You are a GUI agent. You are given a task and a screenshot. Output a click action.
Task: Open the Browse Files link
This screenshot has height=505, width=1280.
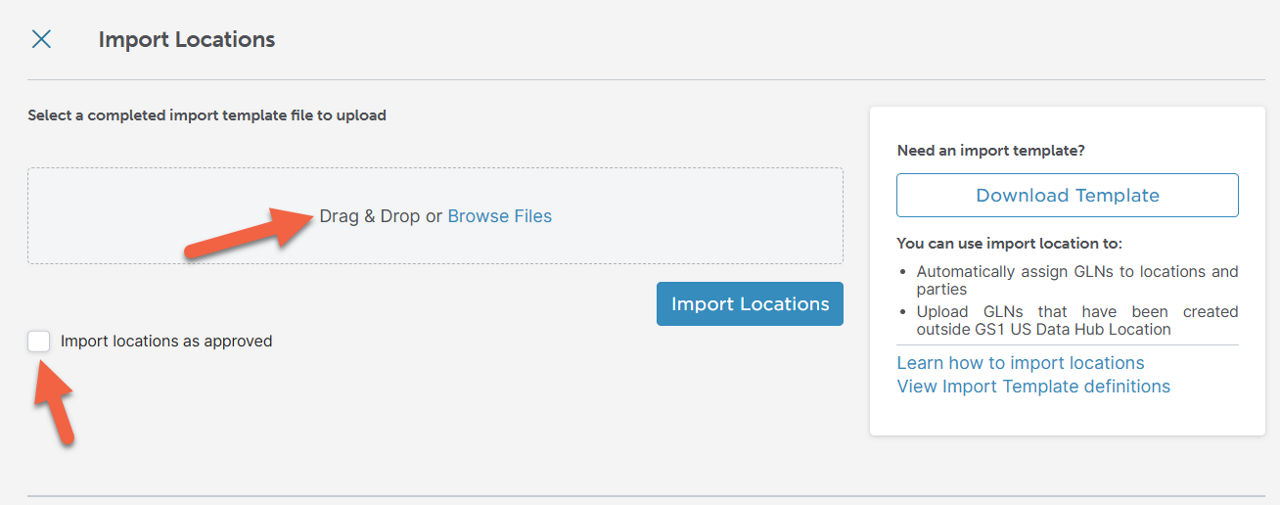499,216
